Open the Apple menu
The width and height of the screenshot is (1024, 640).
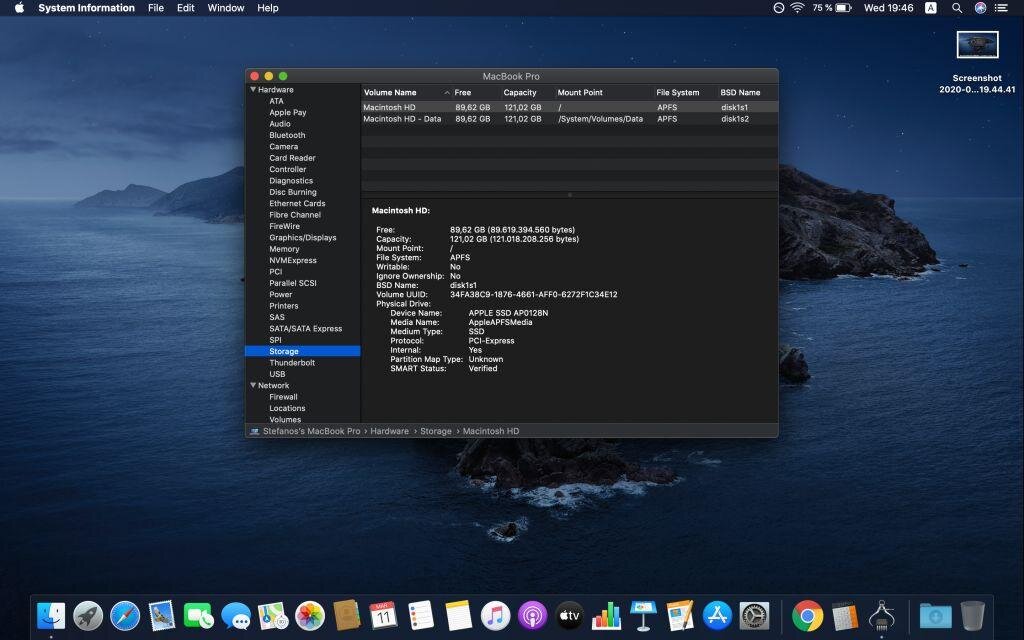pos(19,8)
